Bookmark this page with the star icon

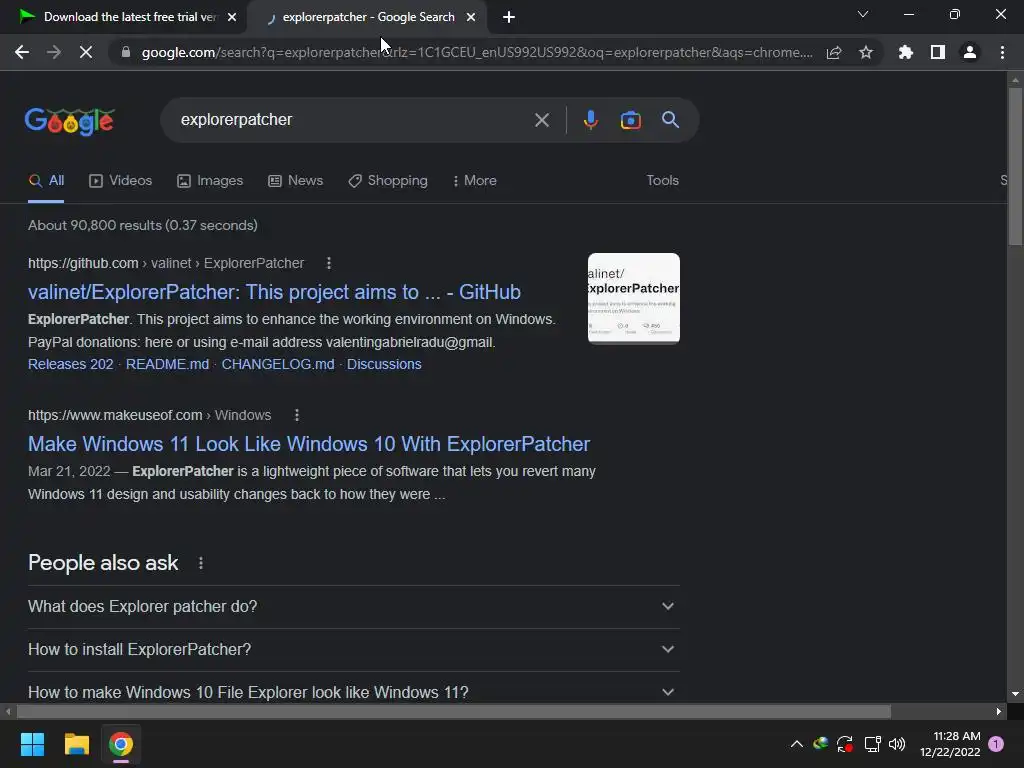[866, 52]
